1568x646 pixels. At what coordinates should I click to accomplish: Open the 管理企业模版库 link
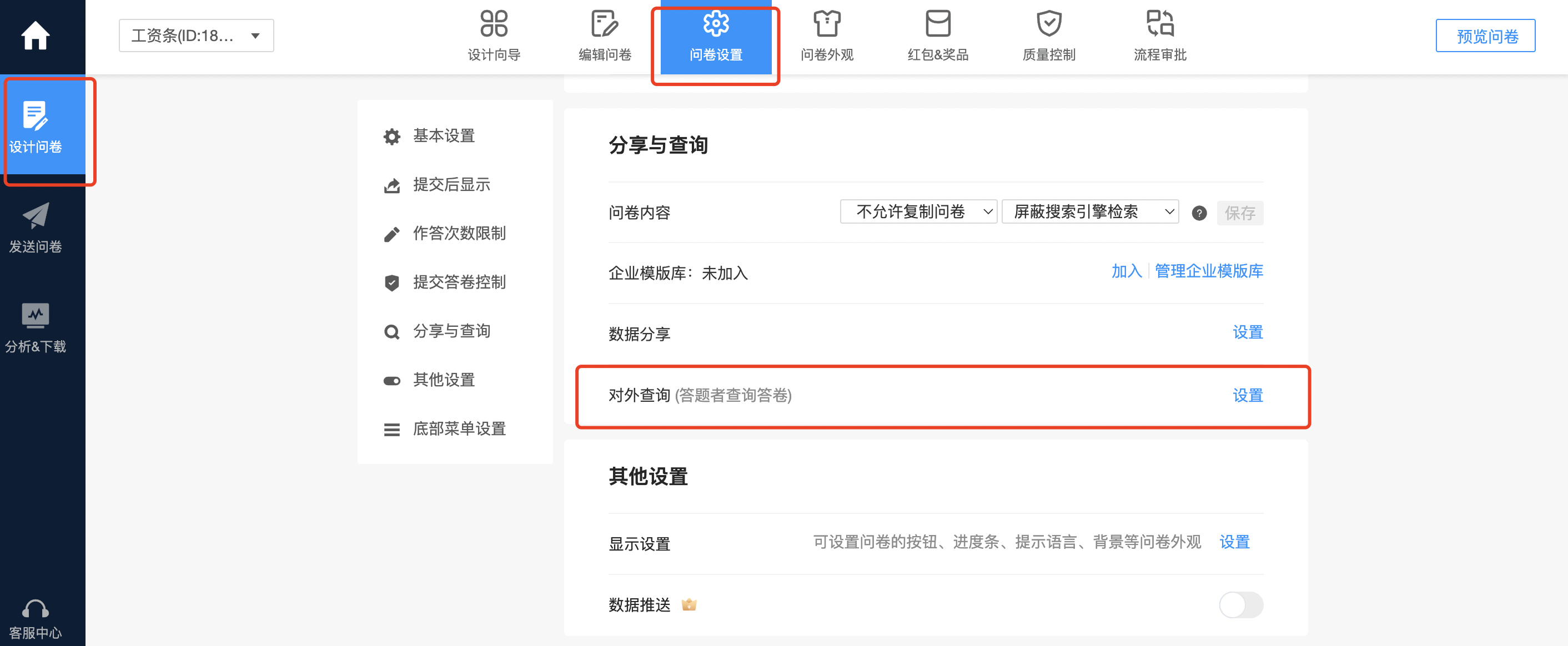point(1208,271)
